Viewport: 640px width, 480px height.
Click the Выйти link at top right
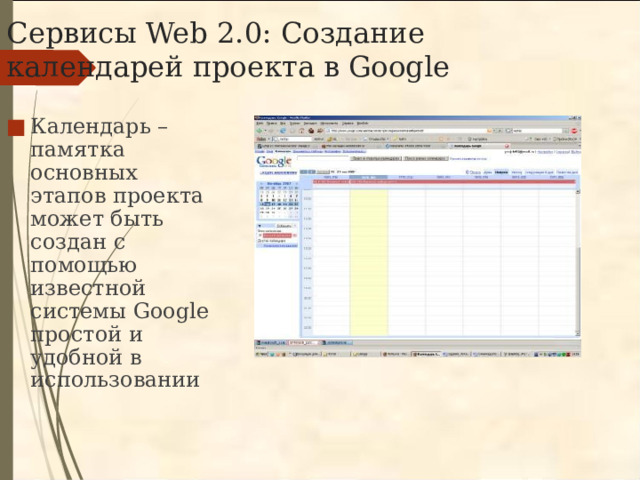(576, 151)
